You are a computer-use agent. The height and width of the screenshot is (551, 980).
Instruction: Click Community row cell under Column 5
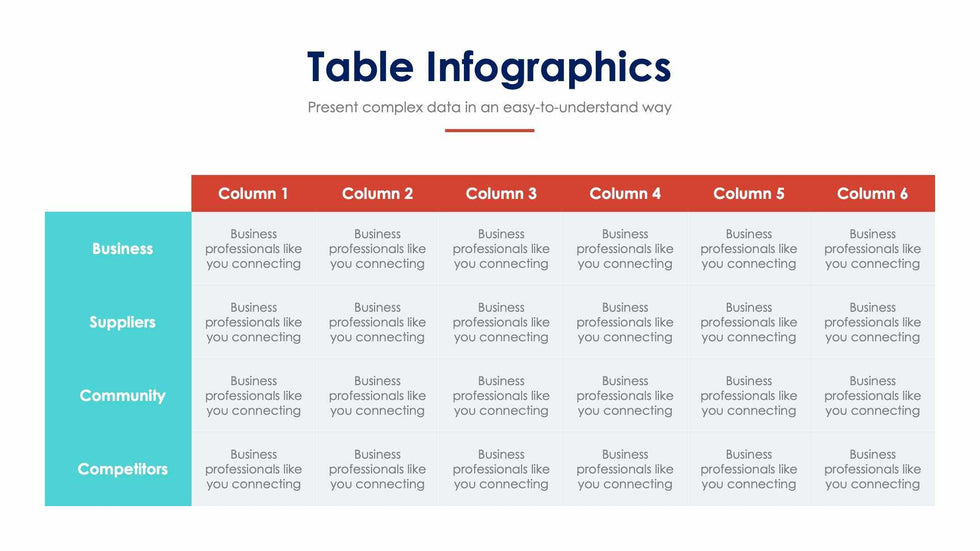tap(749, 396)
